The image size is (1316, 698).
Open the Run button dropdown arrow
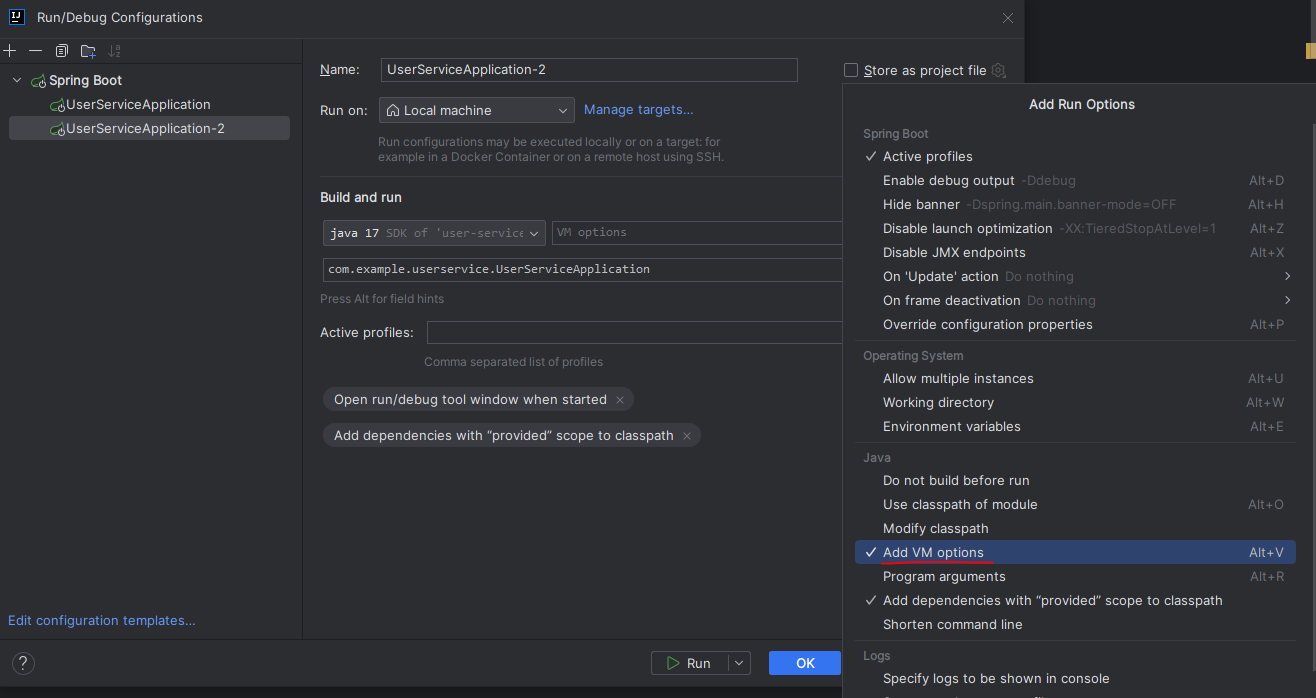tap(739, 663)
